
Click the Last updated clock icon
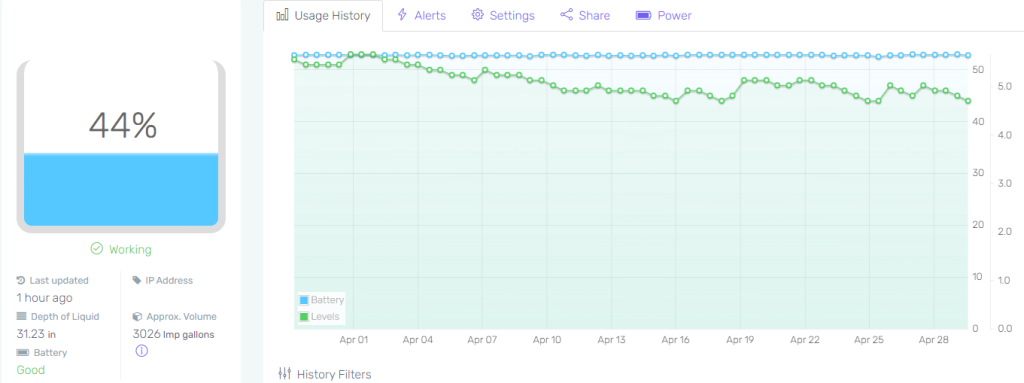point(21,280)
